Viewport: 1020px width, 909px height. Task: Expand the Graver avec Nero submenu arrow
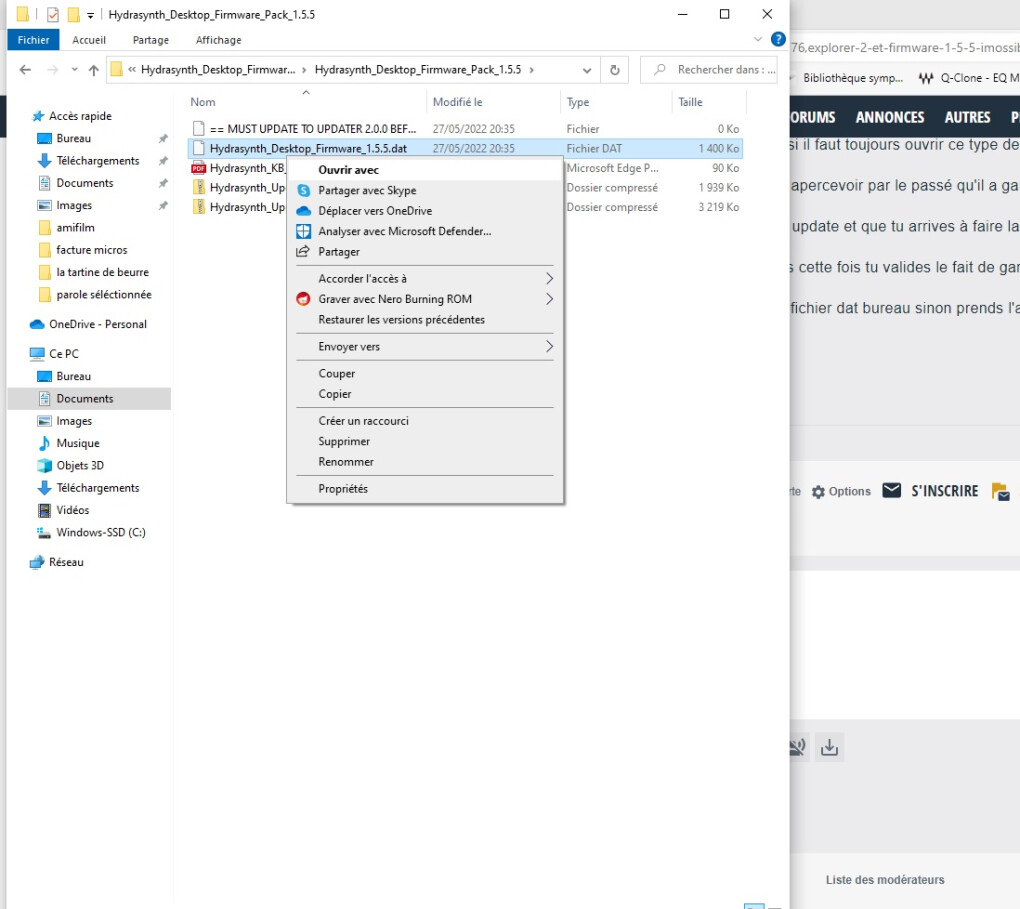[x=549, y=299]
